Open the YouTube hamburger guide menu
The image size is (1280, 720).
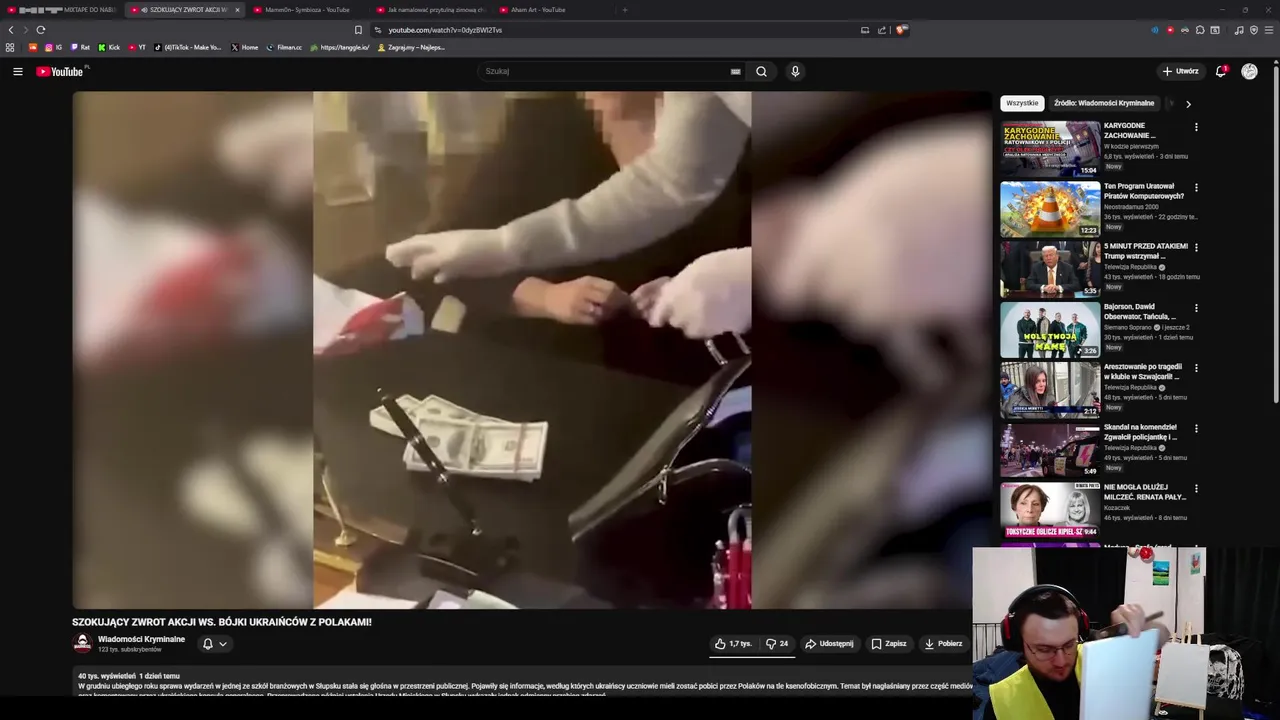pyautogui.click(x=17, y=71)
